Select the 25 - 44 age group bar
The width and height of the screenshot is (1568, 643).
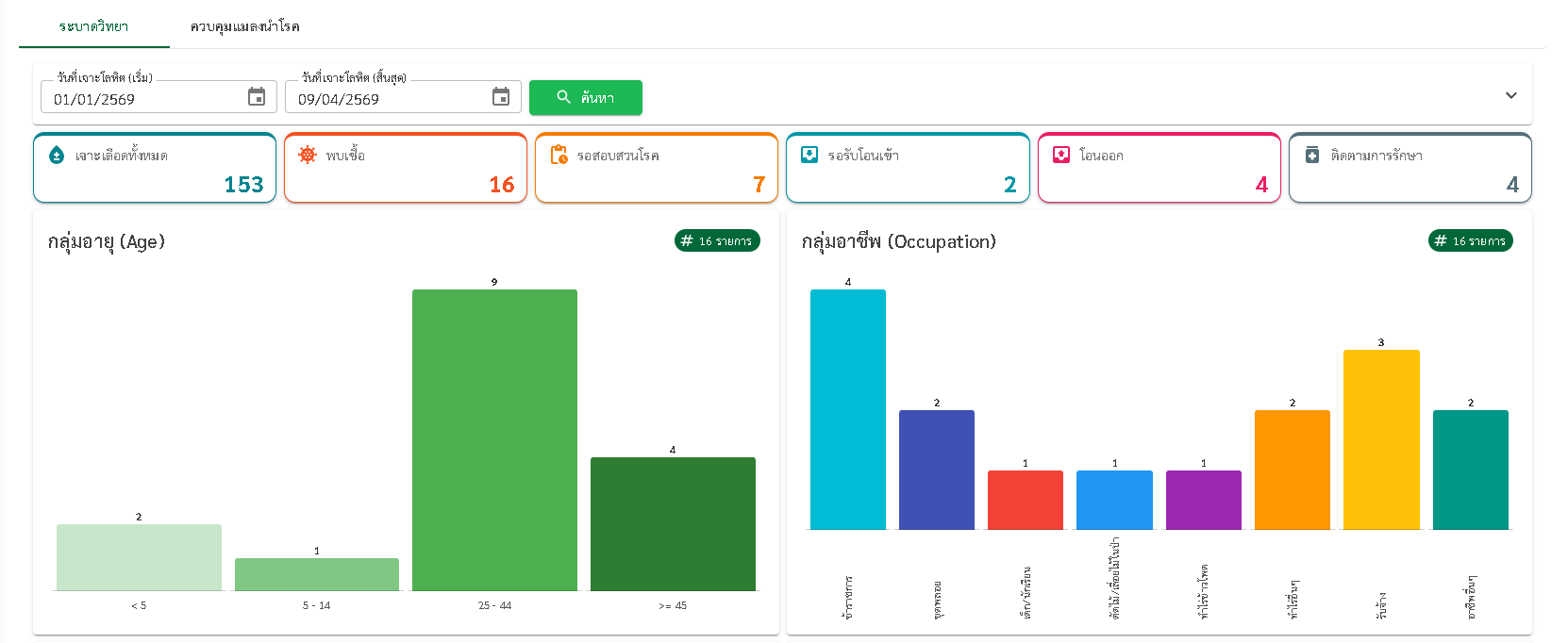click(x=494, y=439)
